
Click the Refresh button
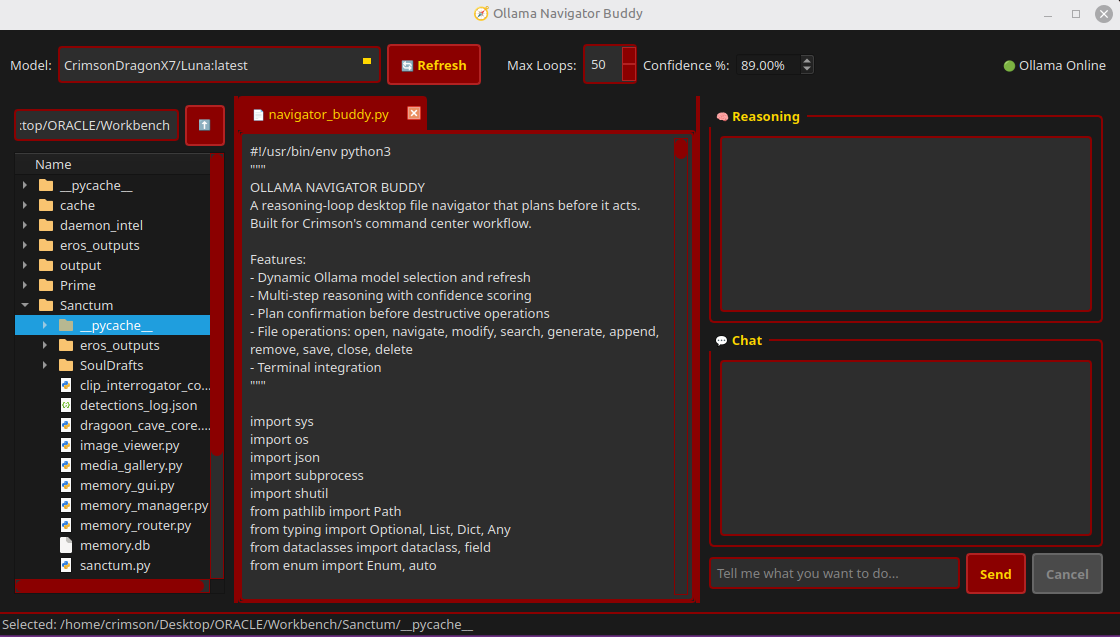tap(434, 64)
